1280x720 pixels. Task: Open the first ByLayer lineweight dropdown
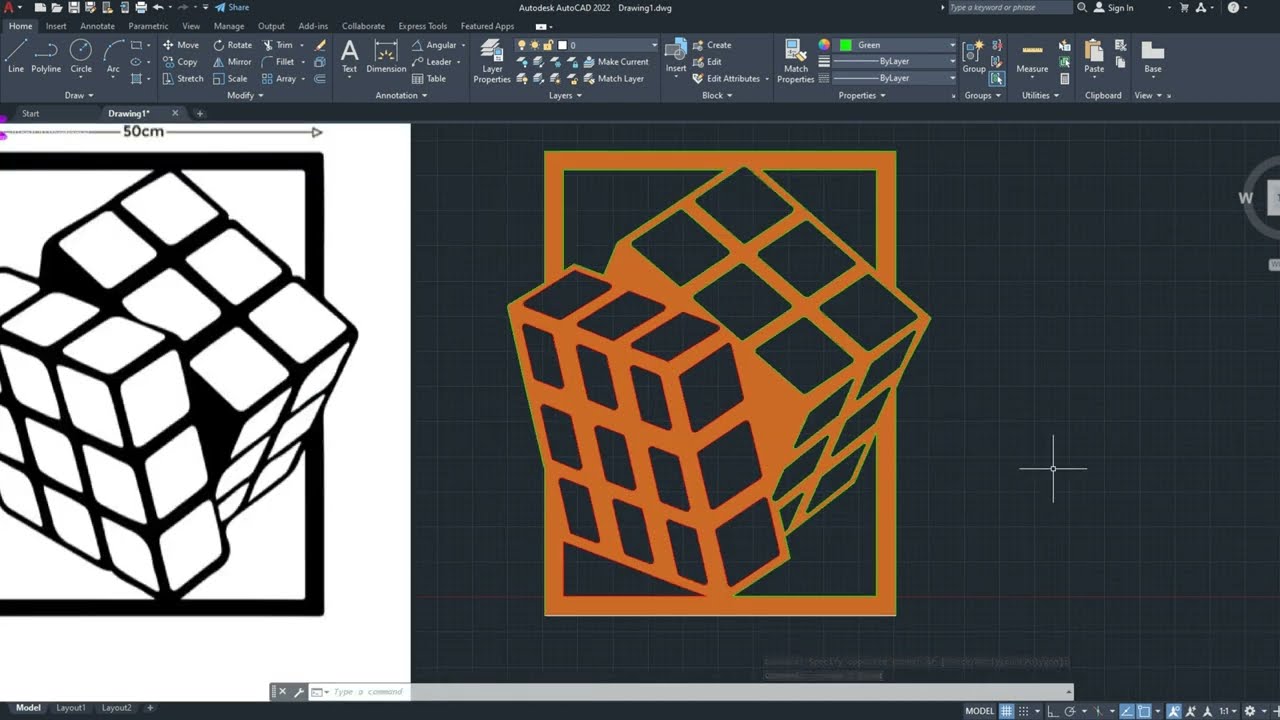[x=952, y=61]
